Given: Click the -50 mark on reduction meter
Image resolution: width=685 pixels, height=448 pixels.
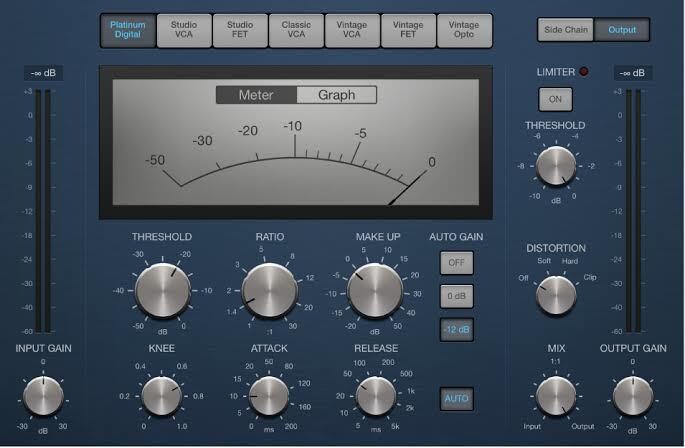Looking at the screenshot, I should (x=155, y=160).
